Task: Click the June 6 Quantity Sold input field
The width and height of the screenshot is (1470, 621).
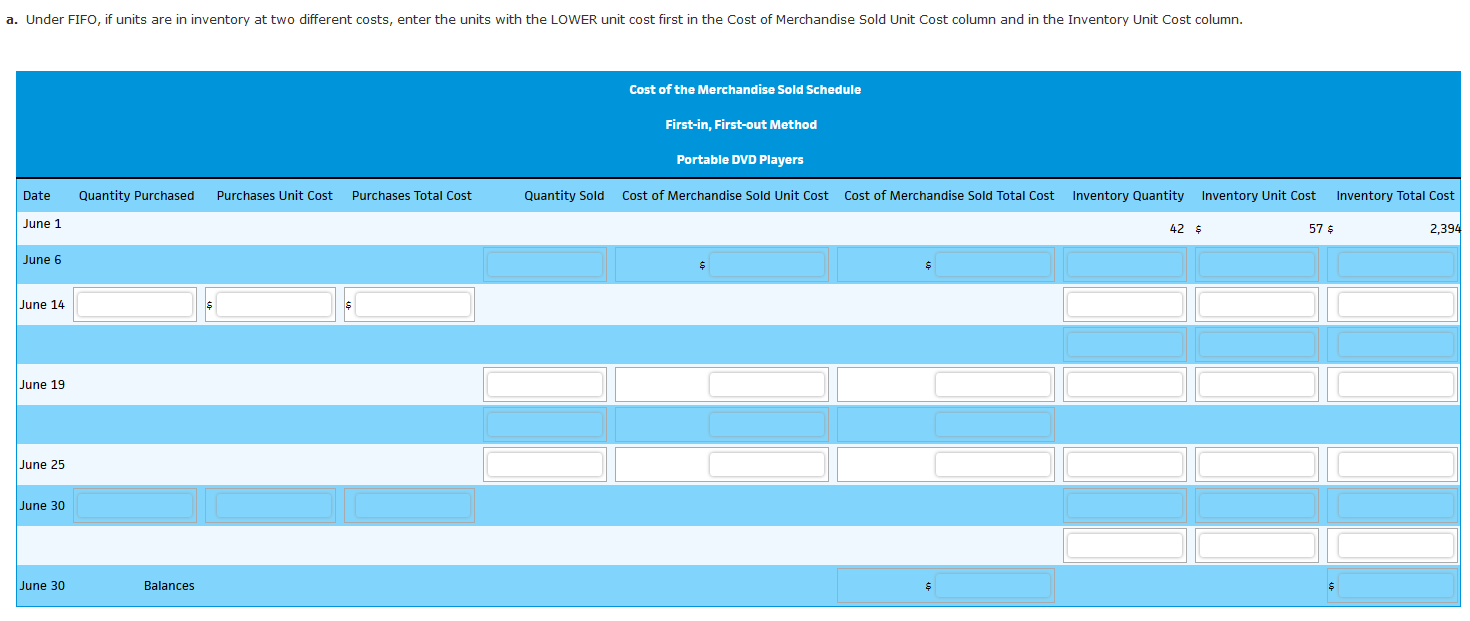Action: (545, 263)
